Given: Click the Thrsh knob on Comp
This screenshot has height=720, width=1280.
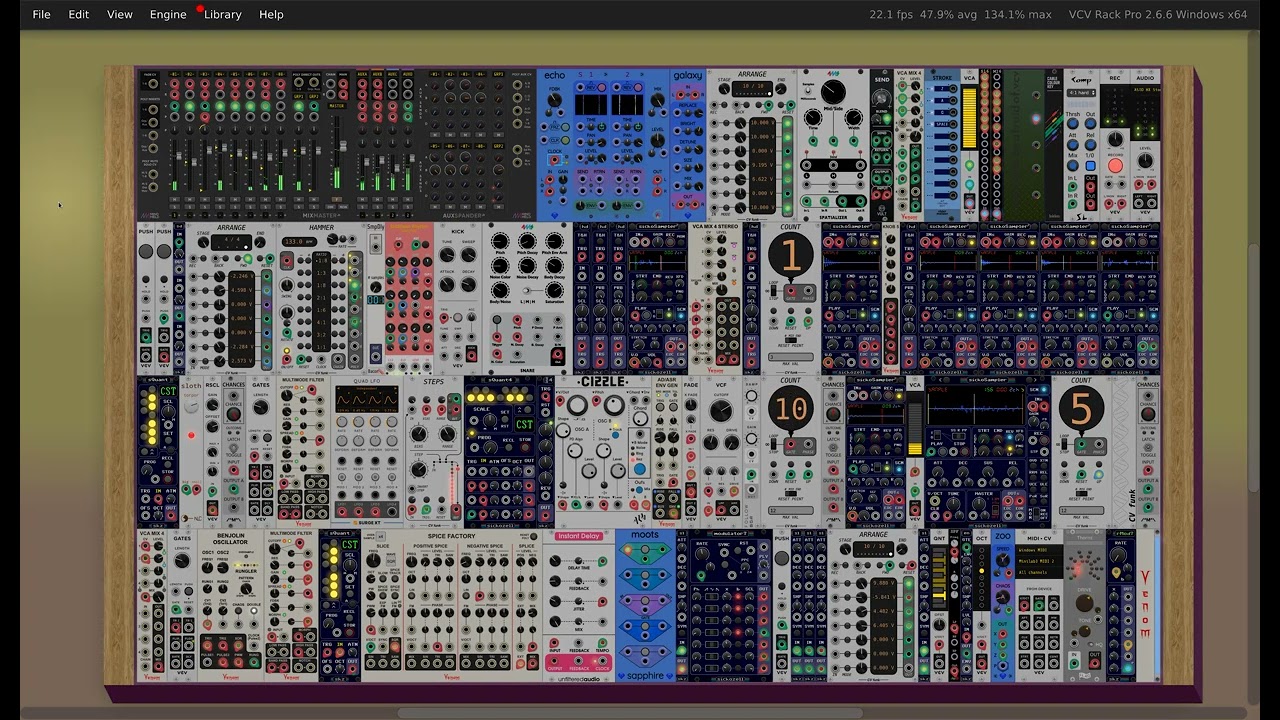Looking at the screenshot, I should (x=1072, y=123).
